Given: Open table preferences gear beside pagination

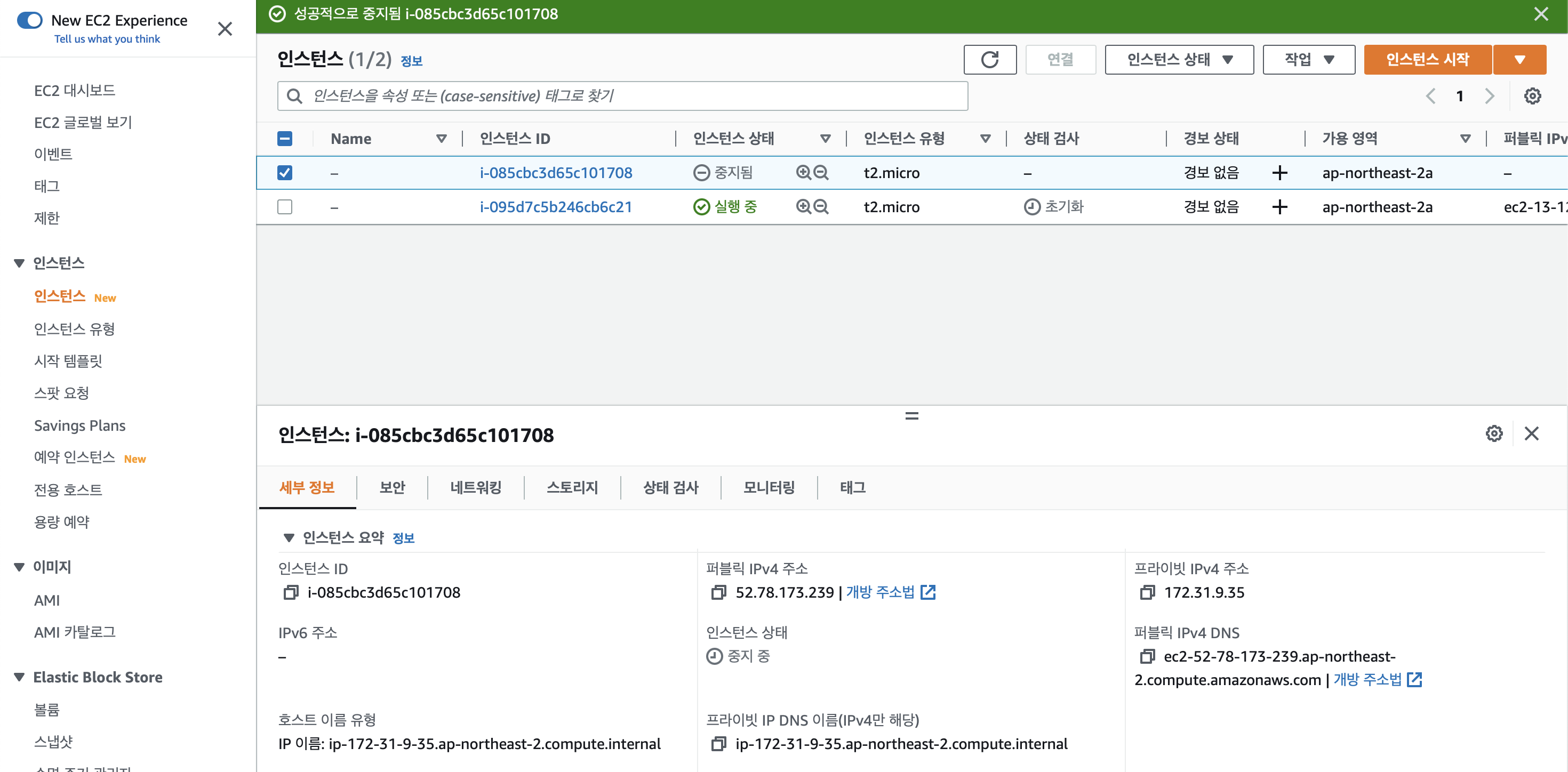Looking at the screenshot, I should 1532,96.
